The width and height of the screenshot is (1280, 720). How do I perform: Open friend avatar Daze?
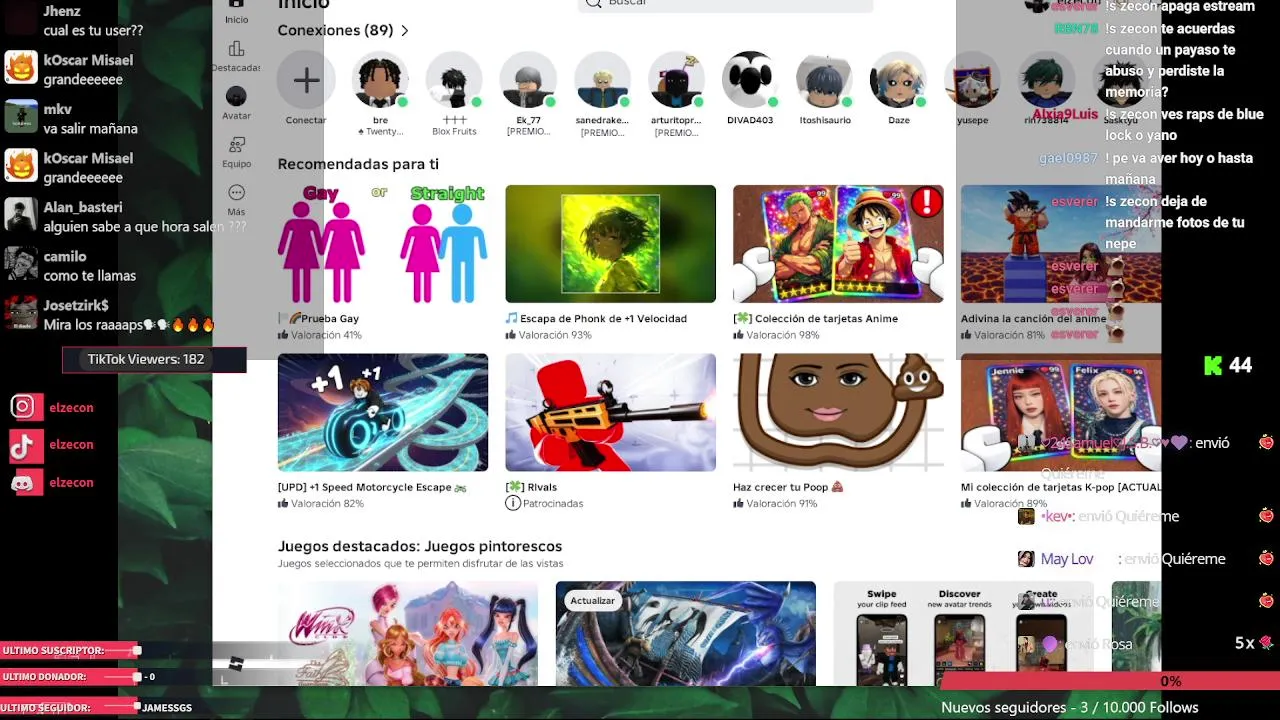point(898,80)
